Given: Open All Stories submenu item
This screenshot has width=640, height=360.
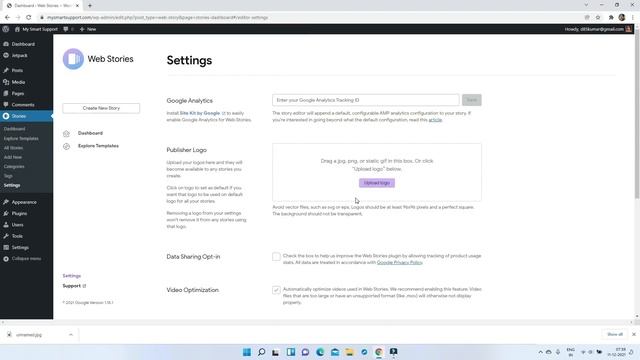Looking at the screenshot, I should (13, 148).
